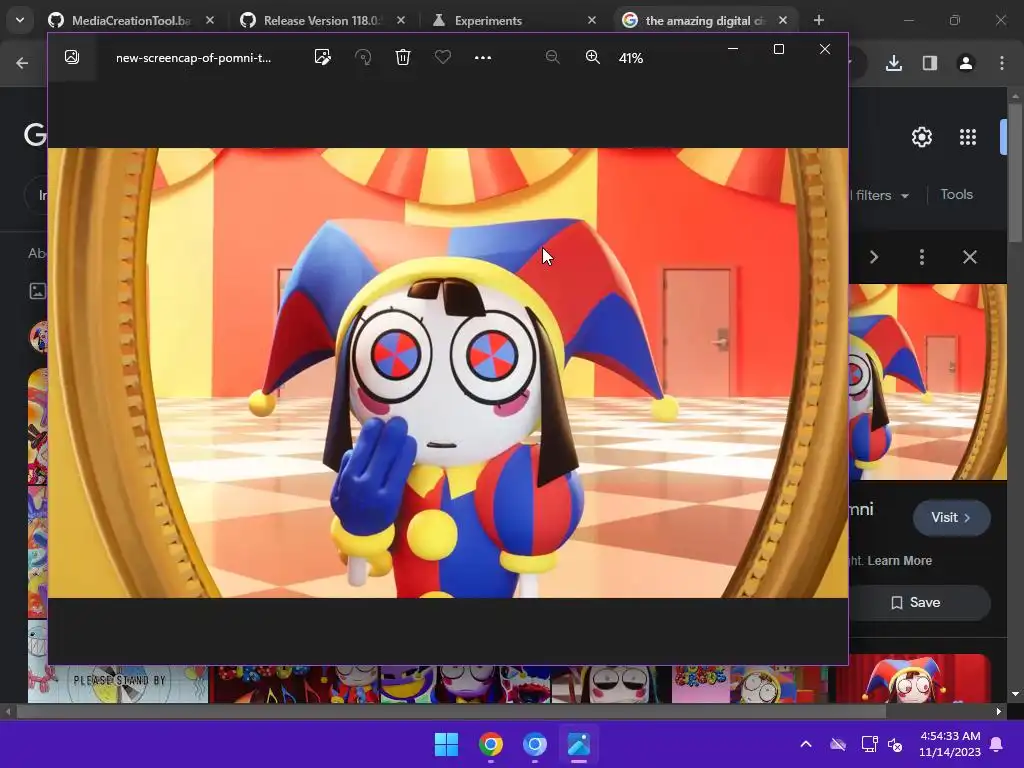Viewport: 1024px width, 768px height.
Task: Close the Experiments tab
Action: pos(592,20)
